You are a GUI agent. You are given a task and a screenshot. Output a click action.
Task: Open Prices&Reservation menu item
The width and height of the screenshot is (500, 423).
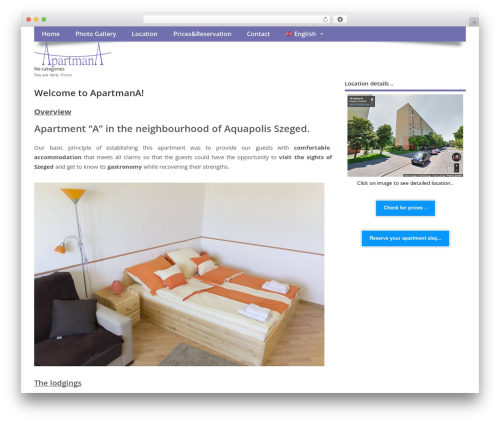(202, 34)
